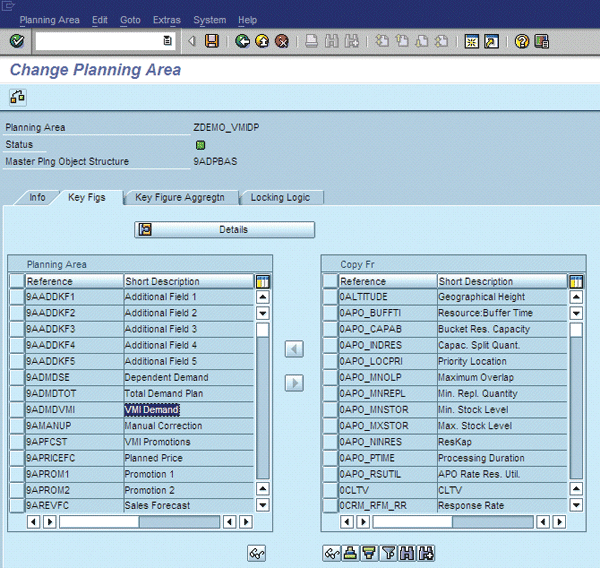Click the display glasses icon below Planning Area table
Viewport: 600px width, 568px height.
coord(256,552)
